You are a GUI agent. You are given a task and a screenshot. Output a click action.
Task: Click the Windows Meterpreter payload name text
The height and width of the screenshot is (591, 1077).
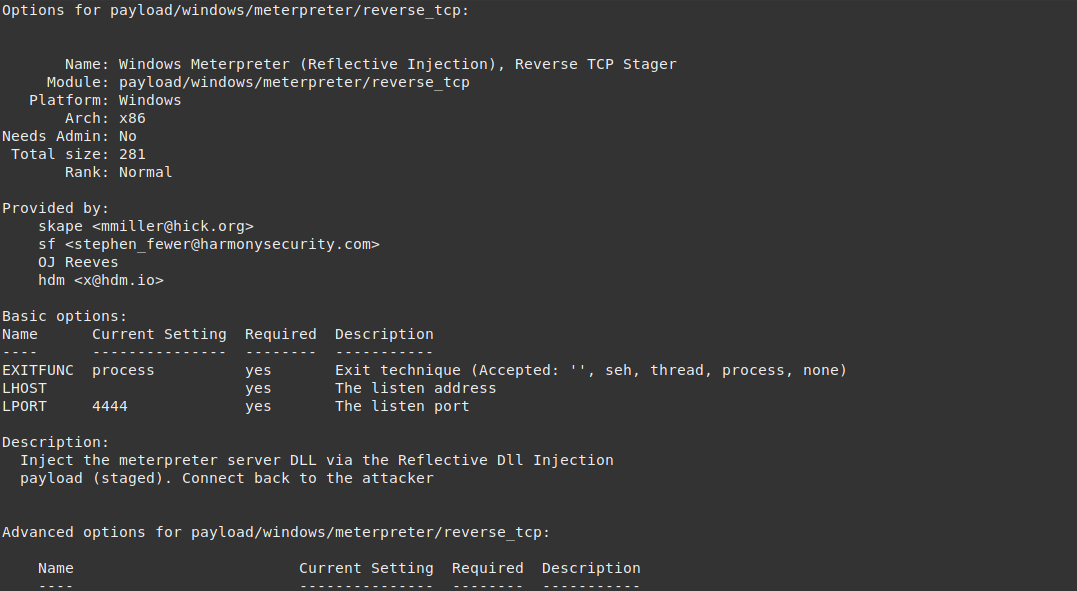[x=397, y=64]
